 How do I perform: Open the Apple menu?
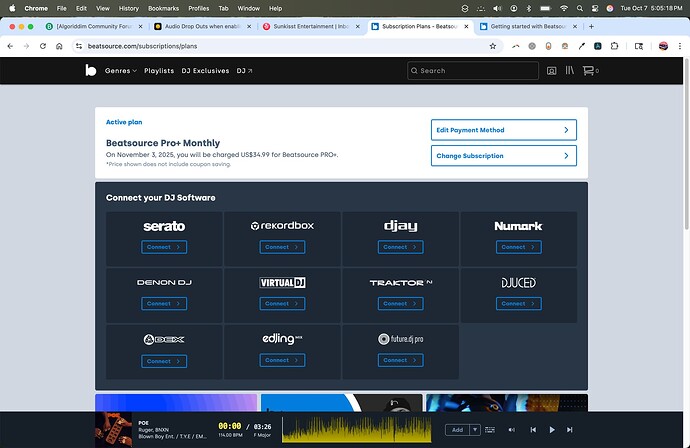[x=12, y=8]
